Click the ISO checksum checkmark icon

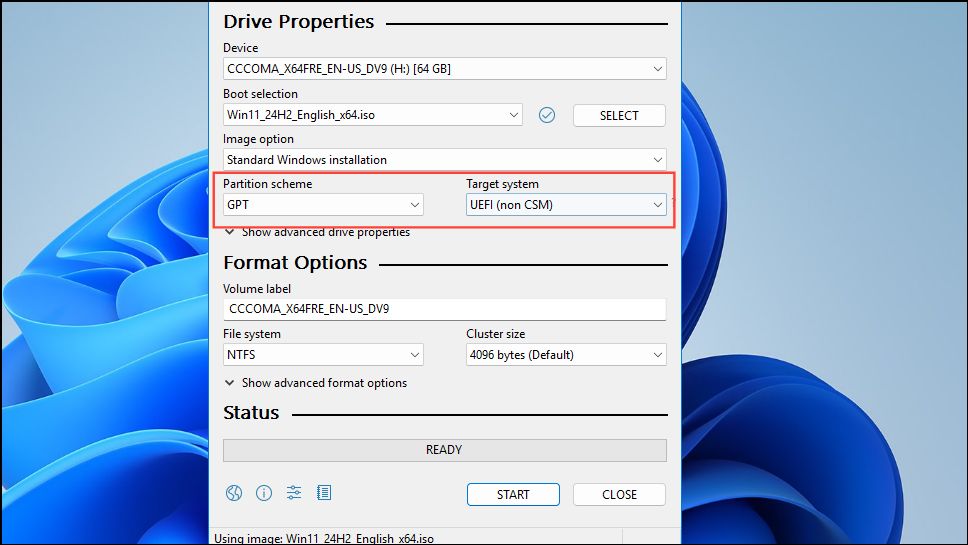pyautogui.click(x=547, y=115)
